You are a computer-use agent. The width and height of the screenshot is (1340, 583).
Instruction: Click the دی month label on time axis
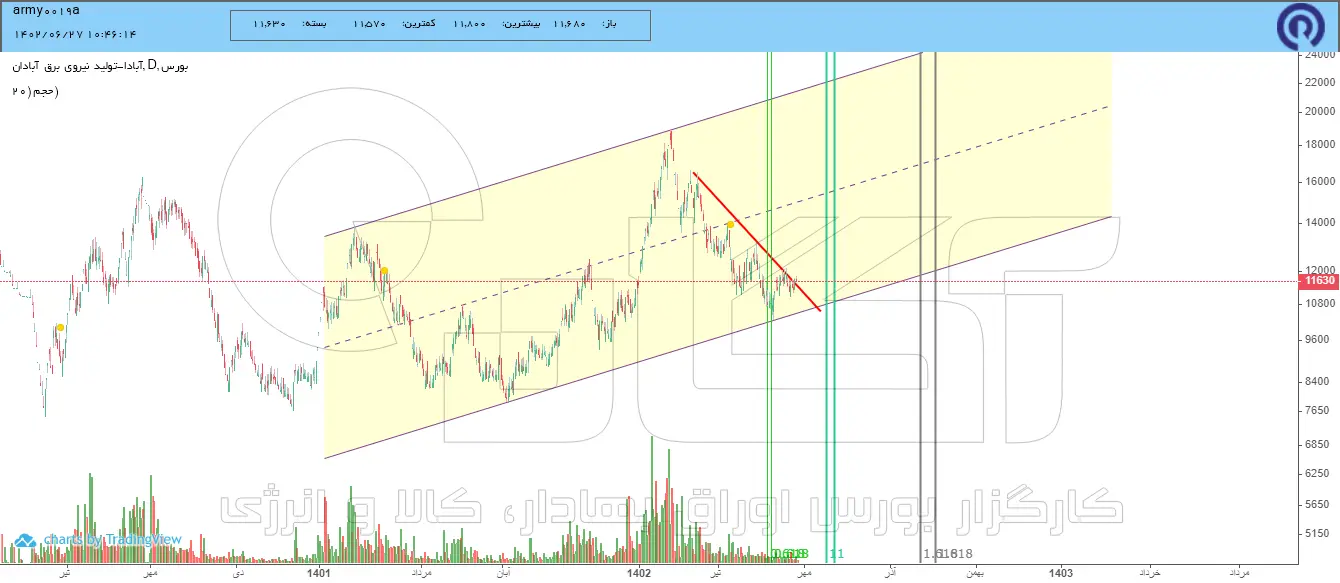(237, 573)
